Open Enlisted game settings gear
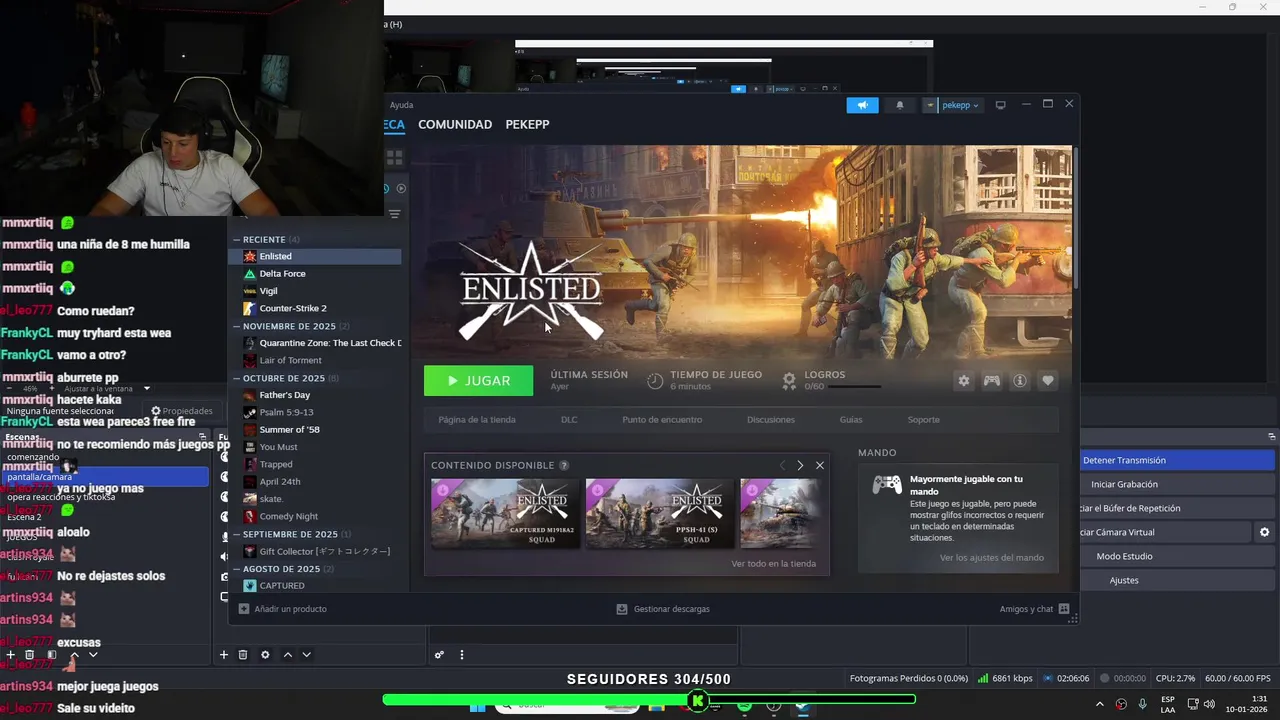Viewport: 1280px width, 720px height. pos(963,381)
